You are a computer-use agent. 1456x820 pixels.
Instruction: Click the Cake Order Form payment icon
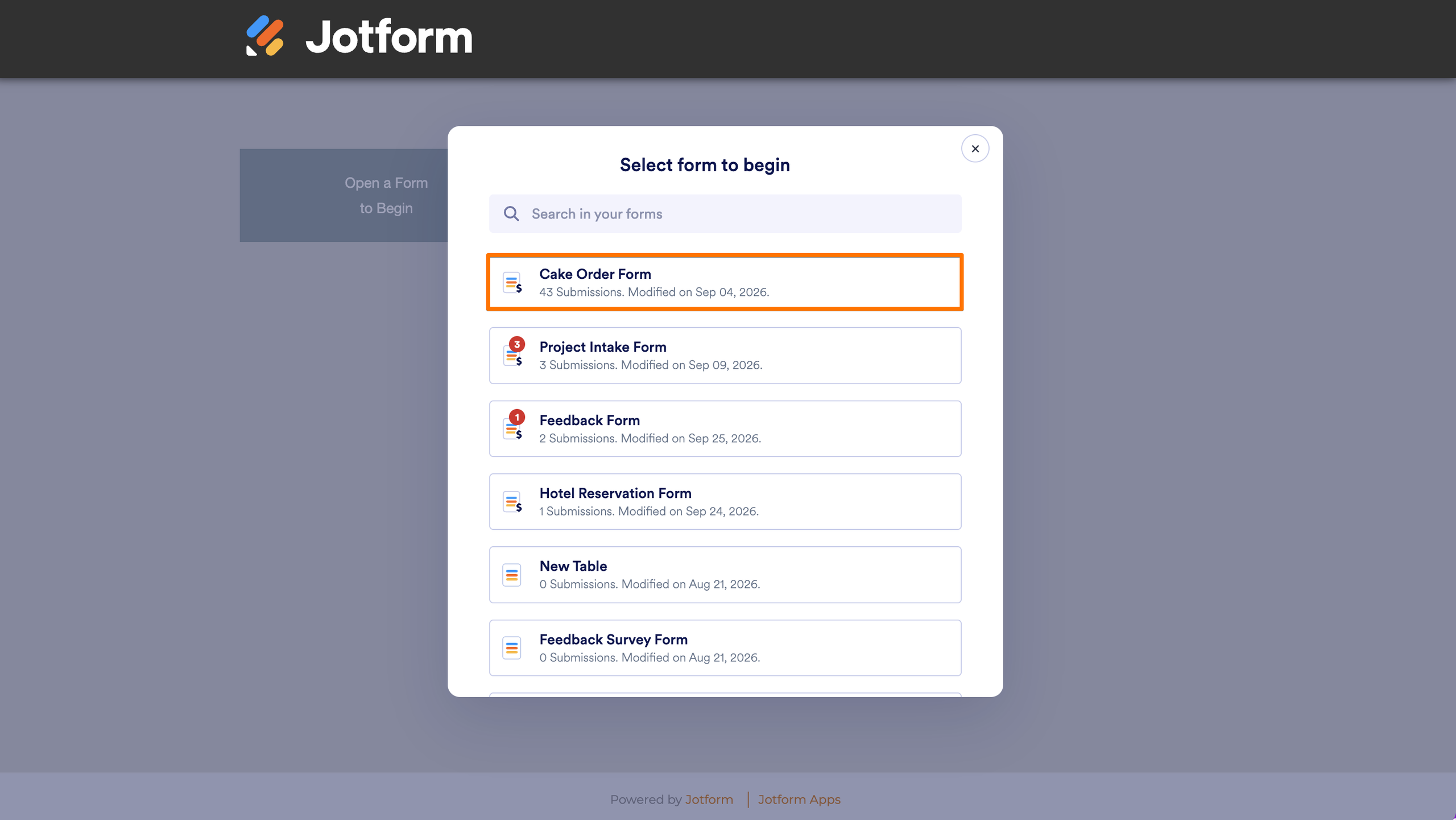pyautogui.click(x=512, y=282)
